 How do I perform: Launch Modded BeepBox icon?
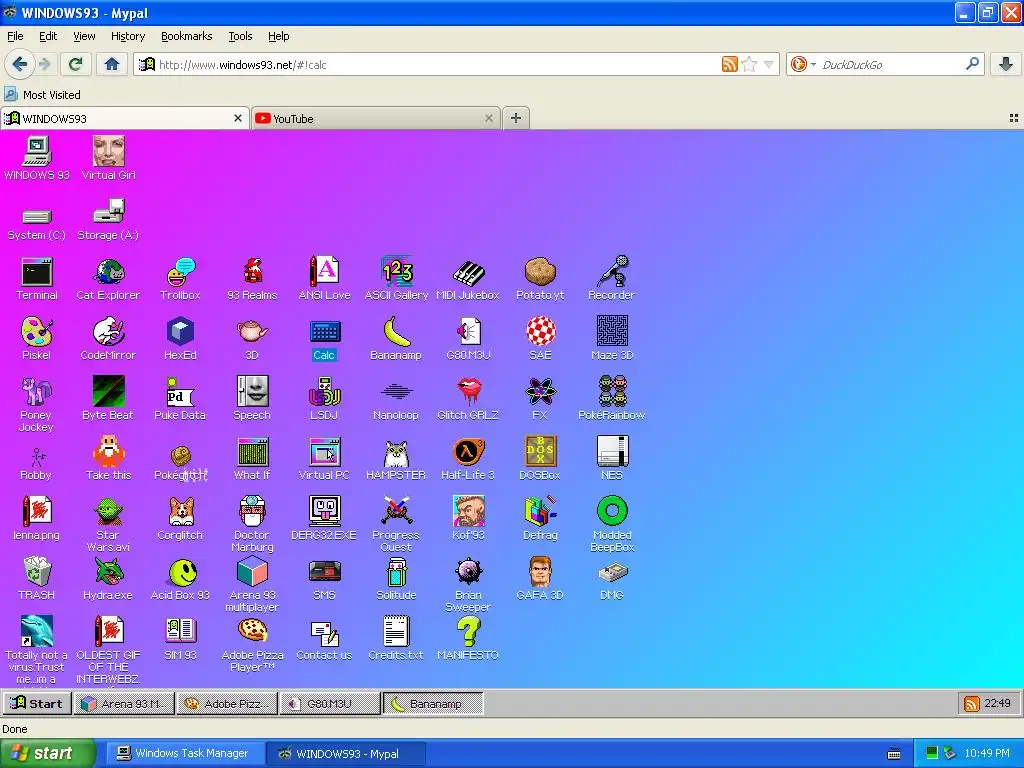point(612,524)
